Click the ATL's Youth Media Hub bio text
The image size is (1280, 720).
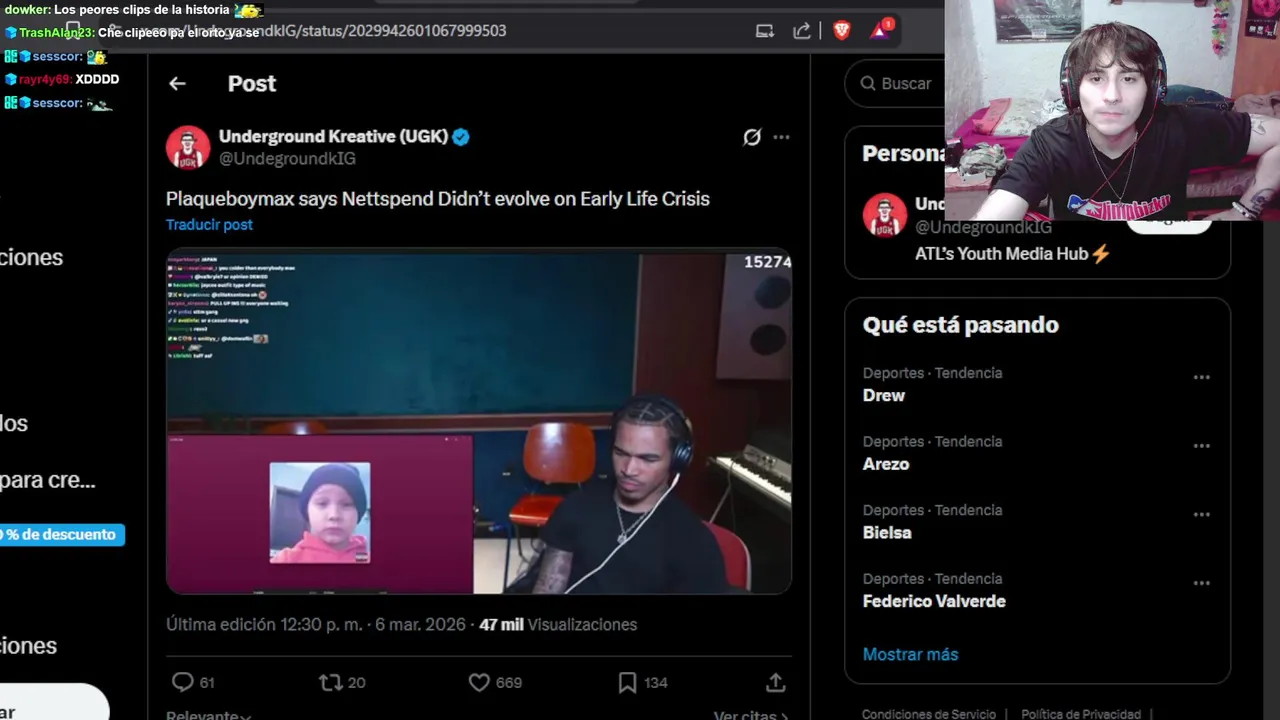[x=1013, y=254]
